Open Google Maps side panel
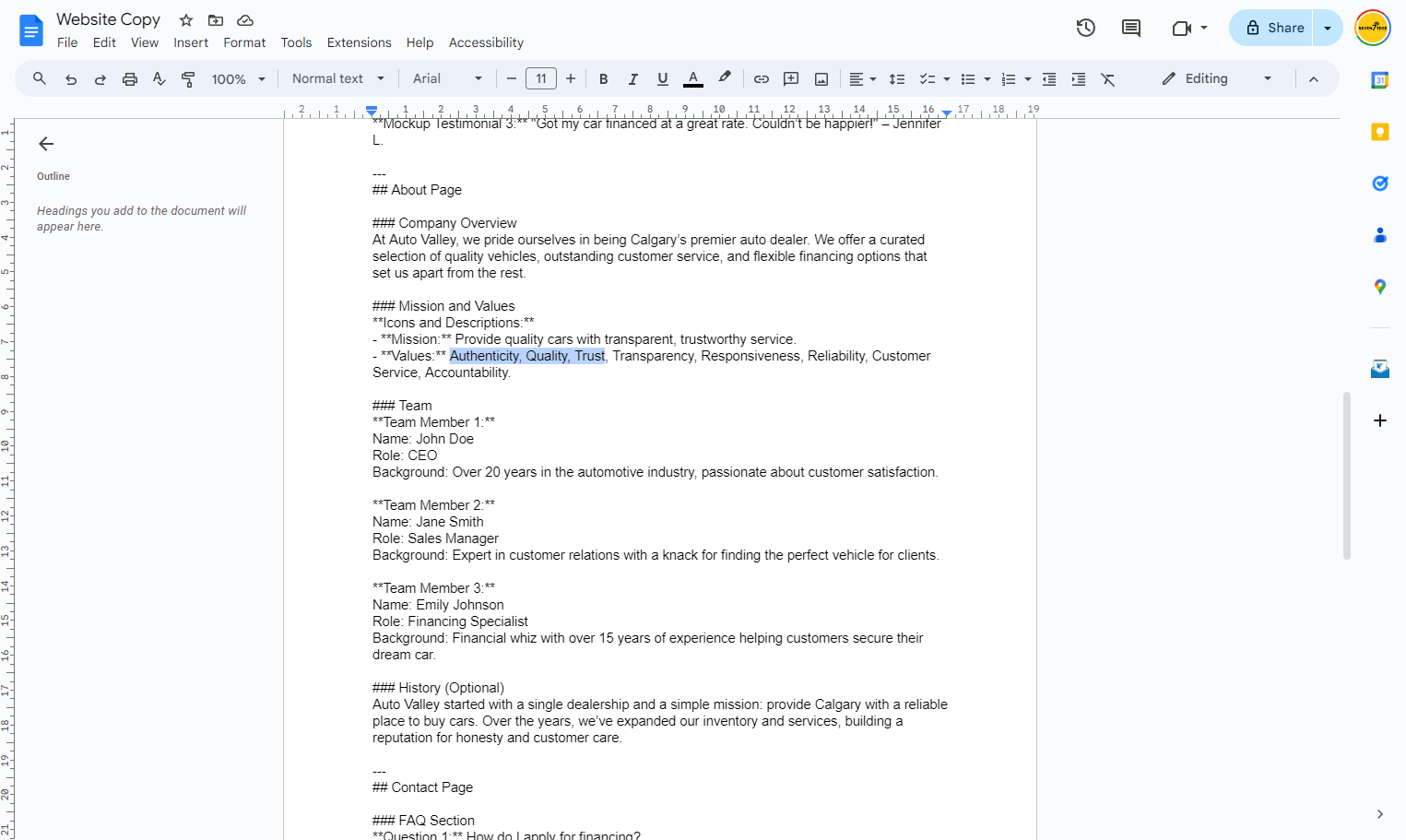This screenshot has width=1406, height=840. click(x=1380, y=287)
